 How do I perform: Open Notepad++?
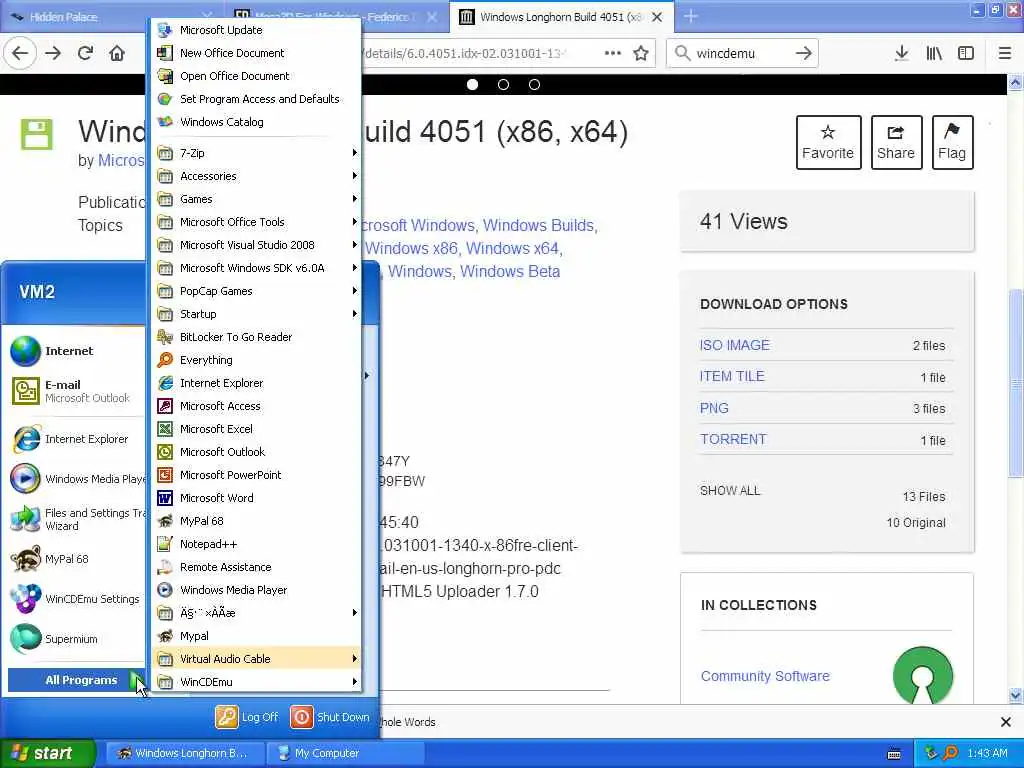pyautogui.click(x=256, y=544)
